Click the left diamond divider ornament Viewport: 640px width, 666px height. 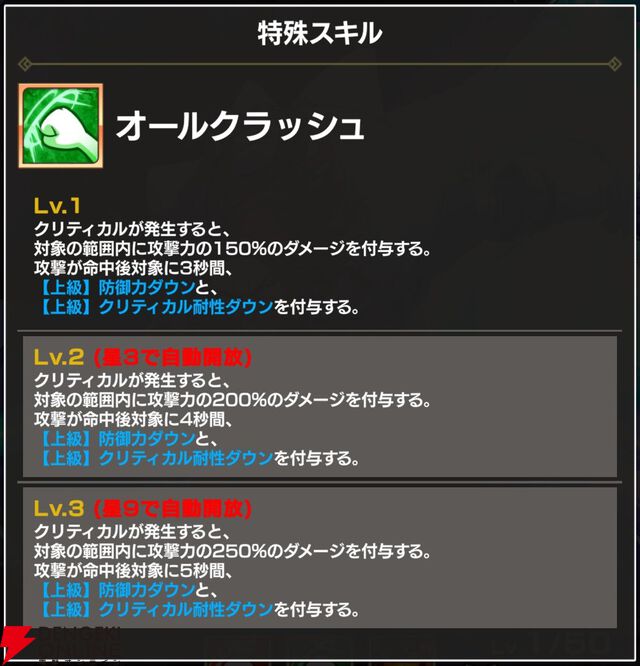click(x=25, y=65)
